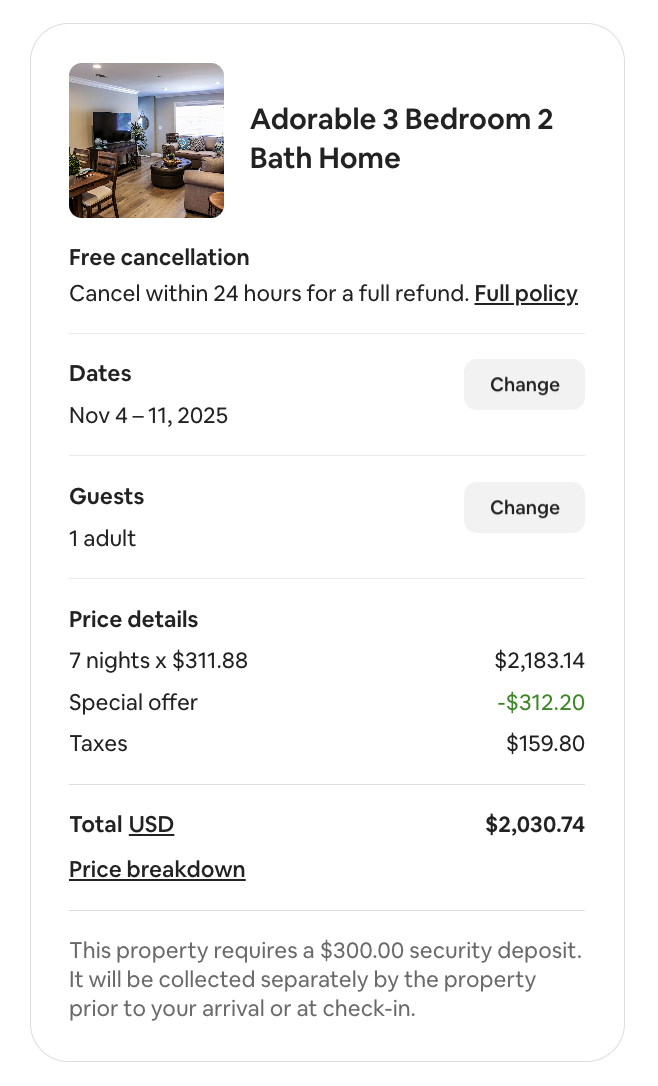Click the Cancel within 24 hours text
658x1086 pixels.
point(268,294)
